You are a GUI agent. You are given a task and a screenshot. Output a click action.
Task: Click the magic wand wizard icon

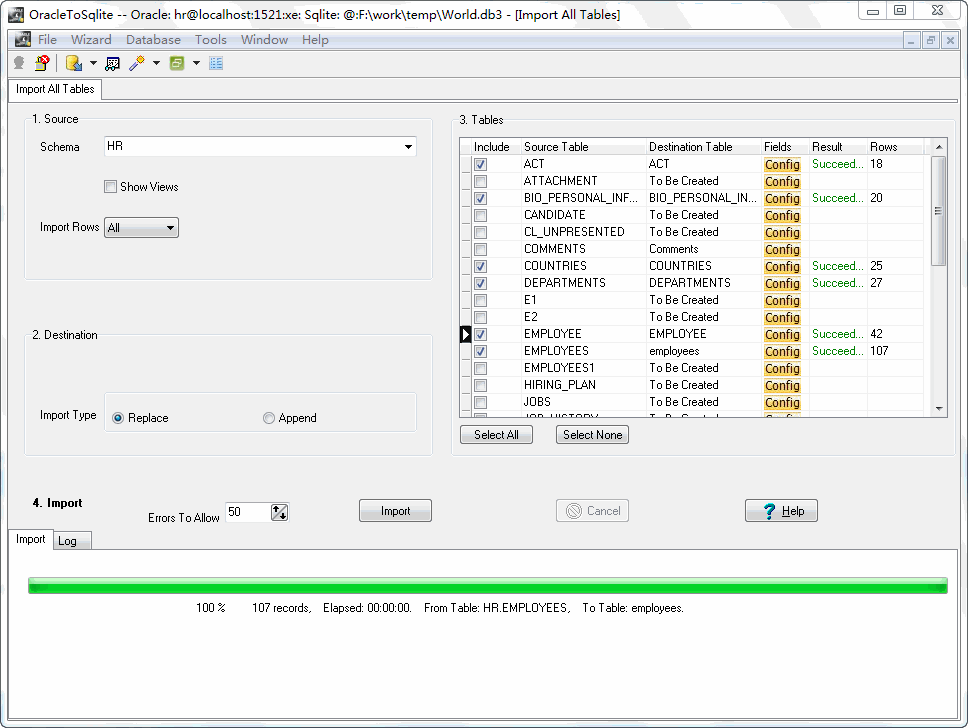[136, 63]
